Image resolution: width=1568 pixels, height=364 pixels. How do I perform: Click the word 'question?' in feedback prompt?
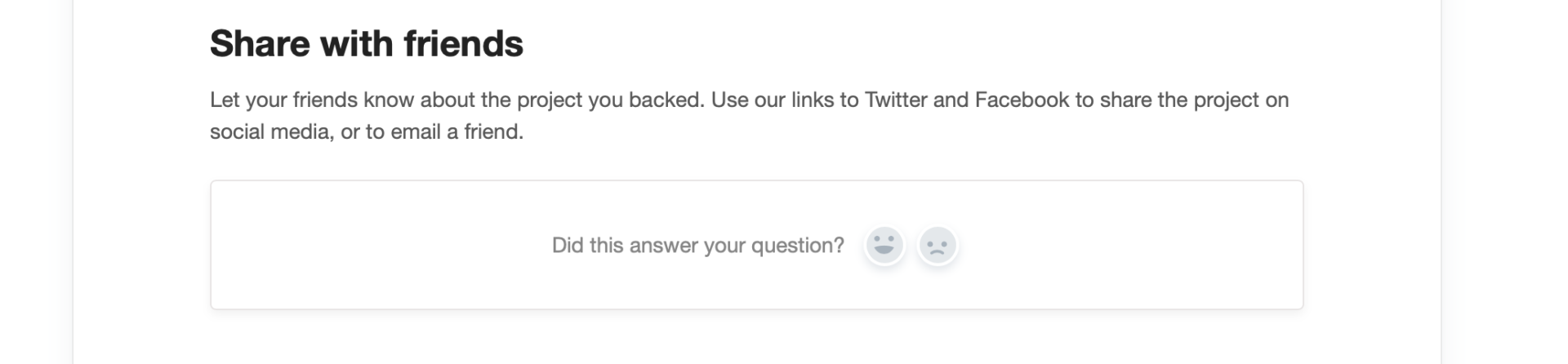pos(797,245)
